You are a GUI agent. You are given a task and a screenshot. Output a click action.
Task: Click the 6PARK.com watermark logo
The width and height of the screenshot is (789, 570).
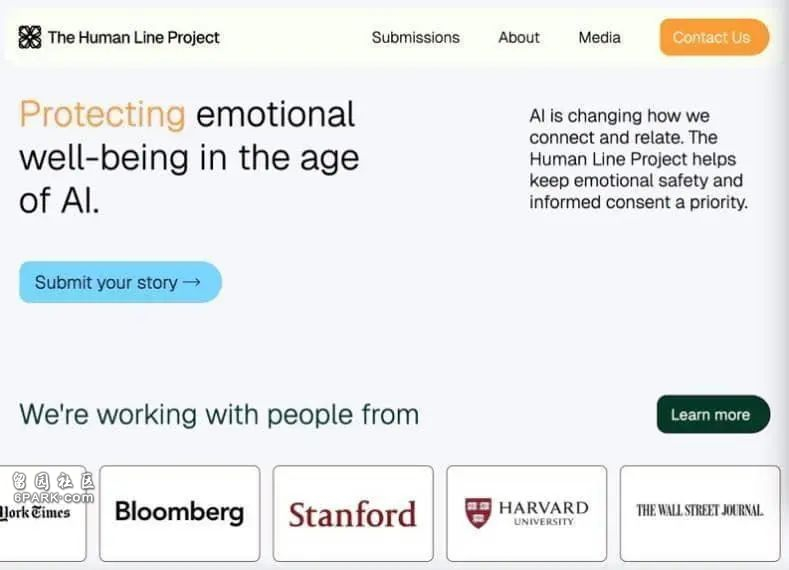[53, 487]
